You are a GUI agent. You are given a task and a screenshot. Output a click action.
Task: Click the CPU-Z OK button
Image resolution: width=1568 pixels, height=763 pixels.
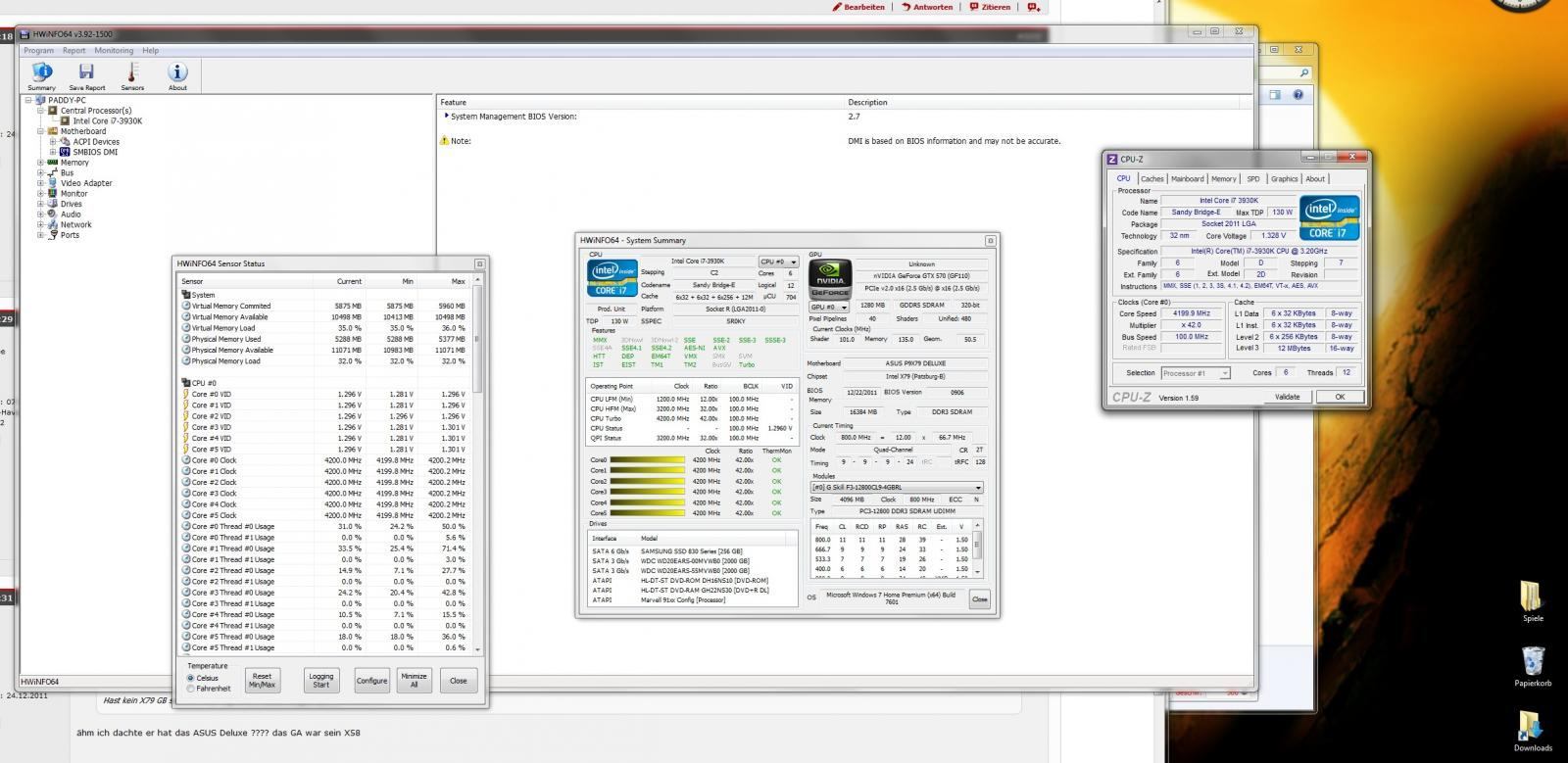[x=1340, y=397]
